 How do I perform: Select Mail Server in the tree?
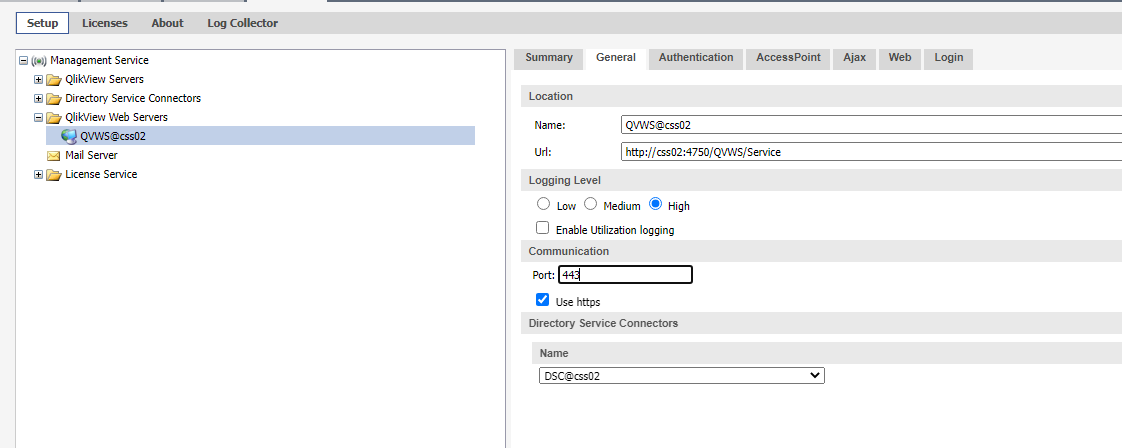click(92, 155)
